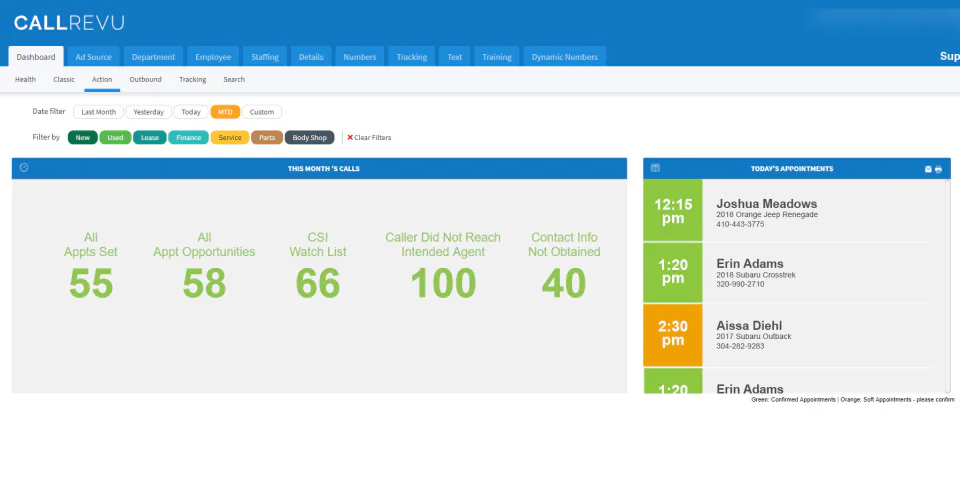Select the Last Month date filter
This screenshot has width=960, height=486.
point(99,112)
